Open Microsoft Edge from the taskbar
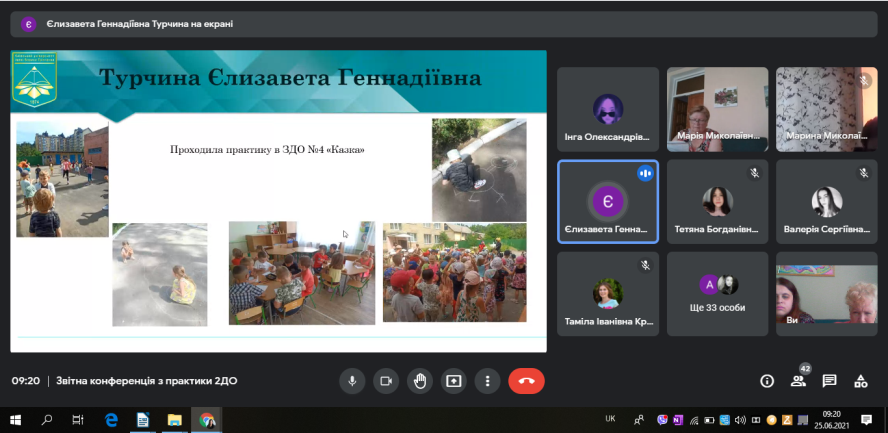The width and height of the screenshot is (888, 433). [111, 420]
